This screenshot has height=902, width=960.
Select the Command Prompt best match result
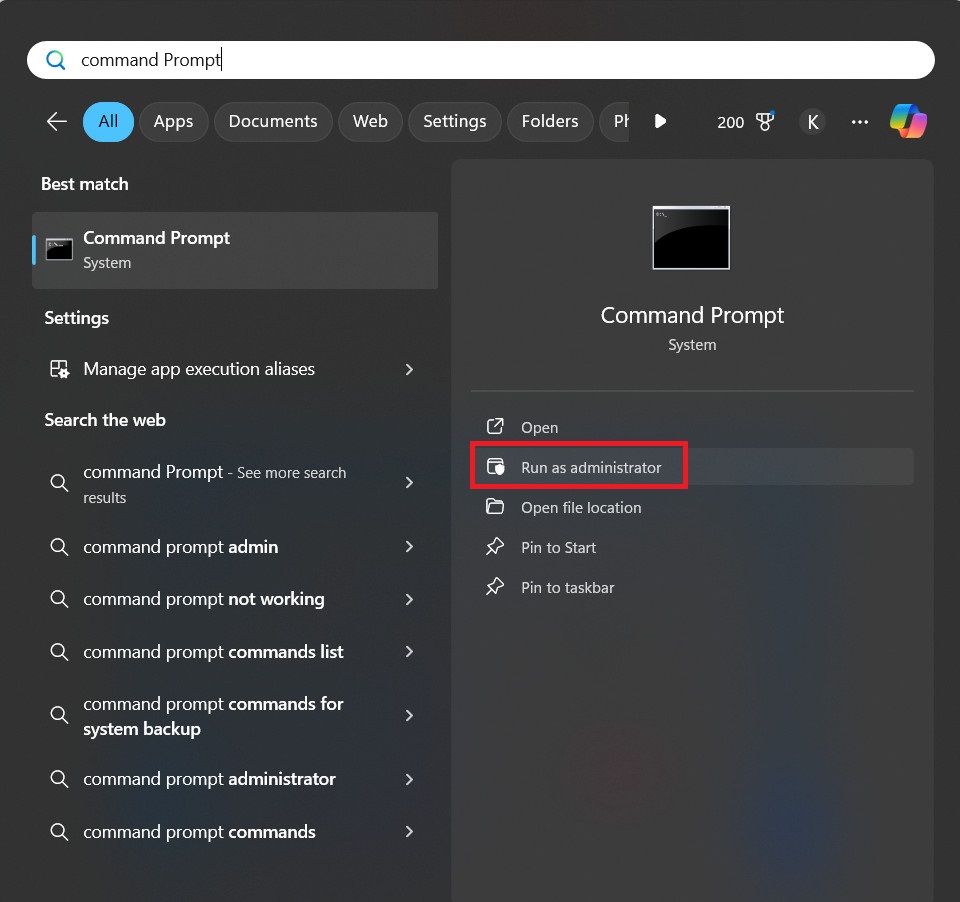click(235, 250)
